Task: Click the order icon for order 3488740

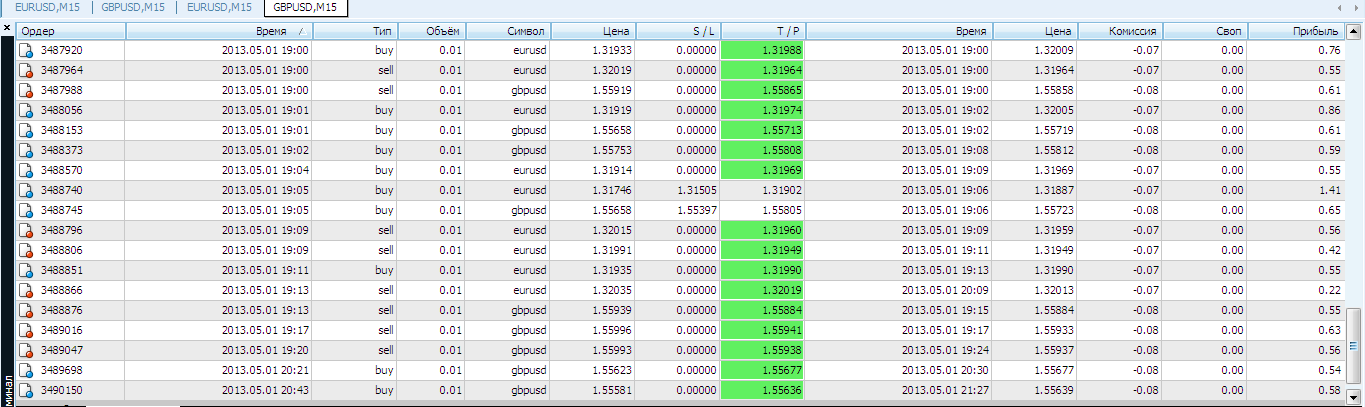Action: 28,190
